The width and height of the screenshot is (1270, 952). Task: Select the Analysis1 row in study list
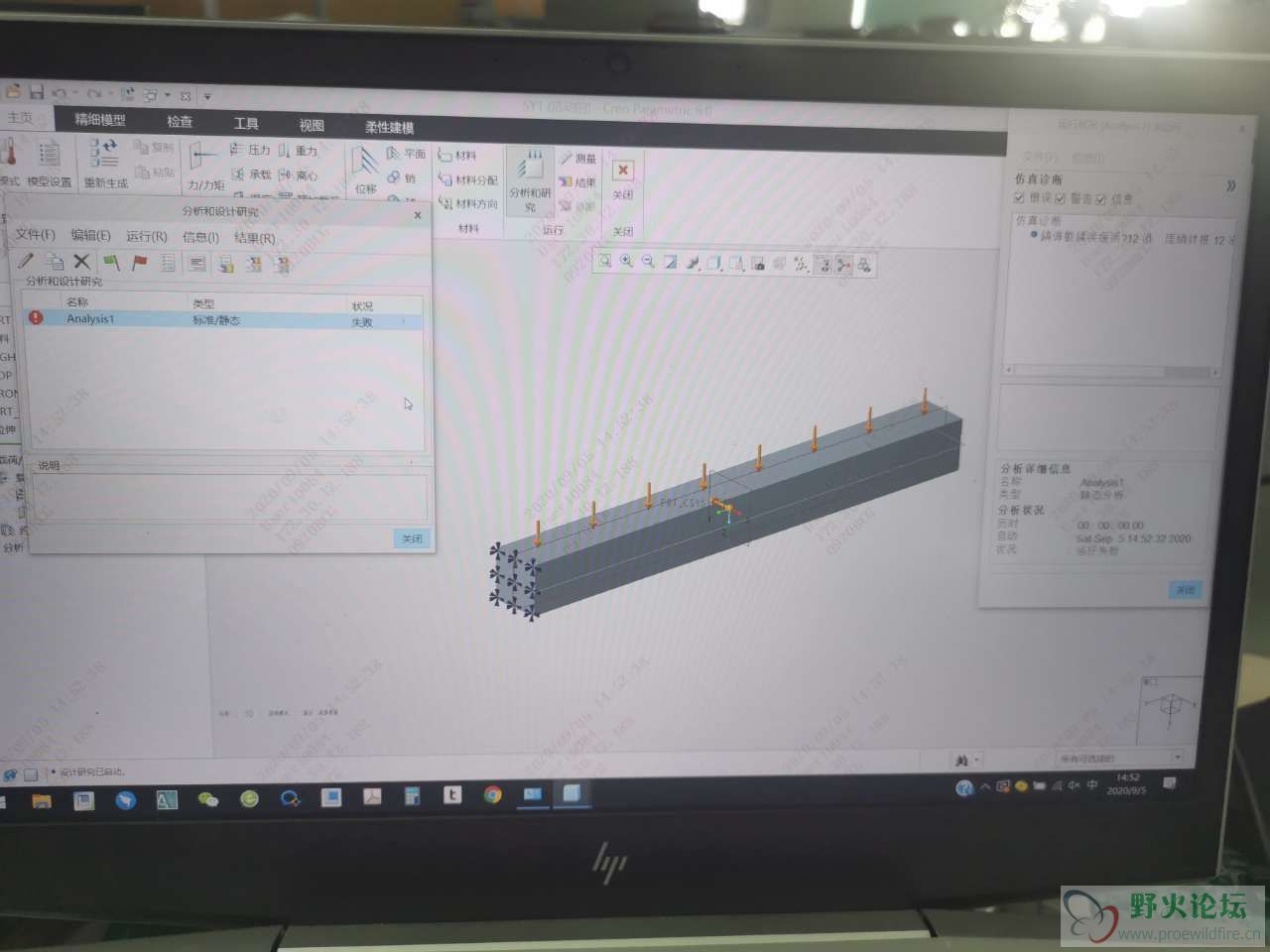coord(223,319)
